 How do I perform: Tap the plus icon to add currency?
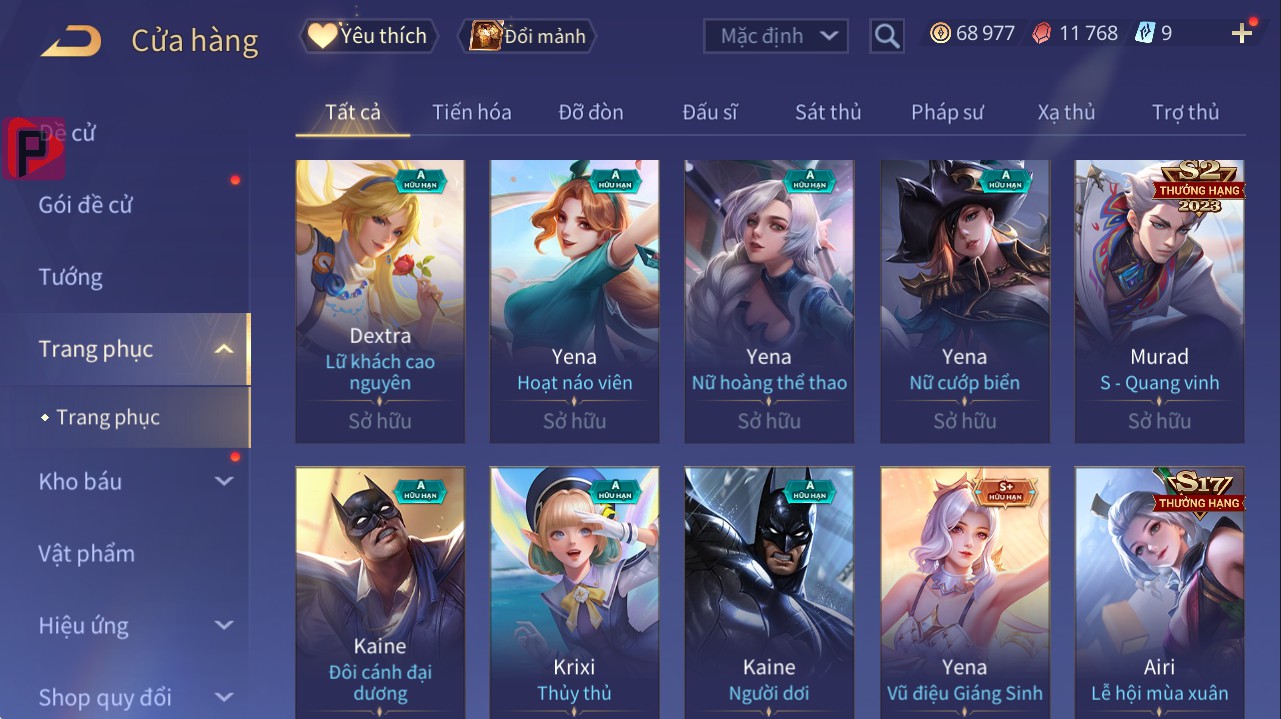pyautogui.click(x=1242, y=34)
